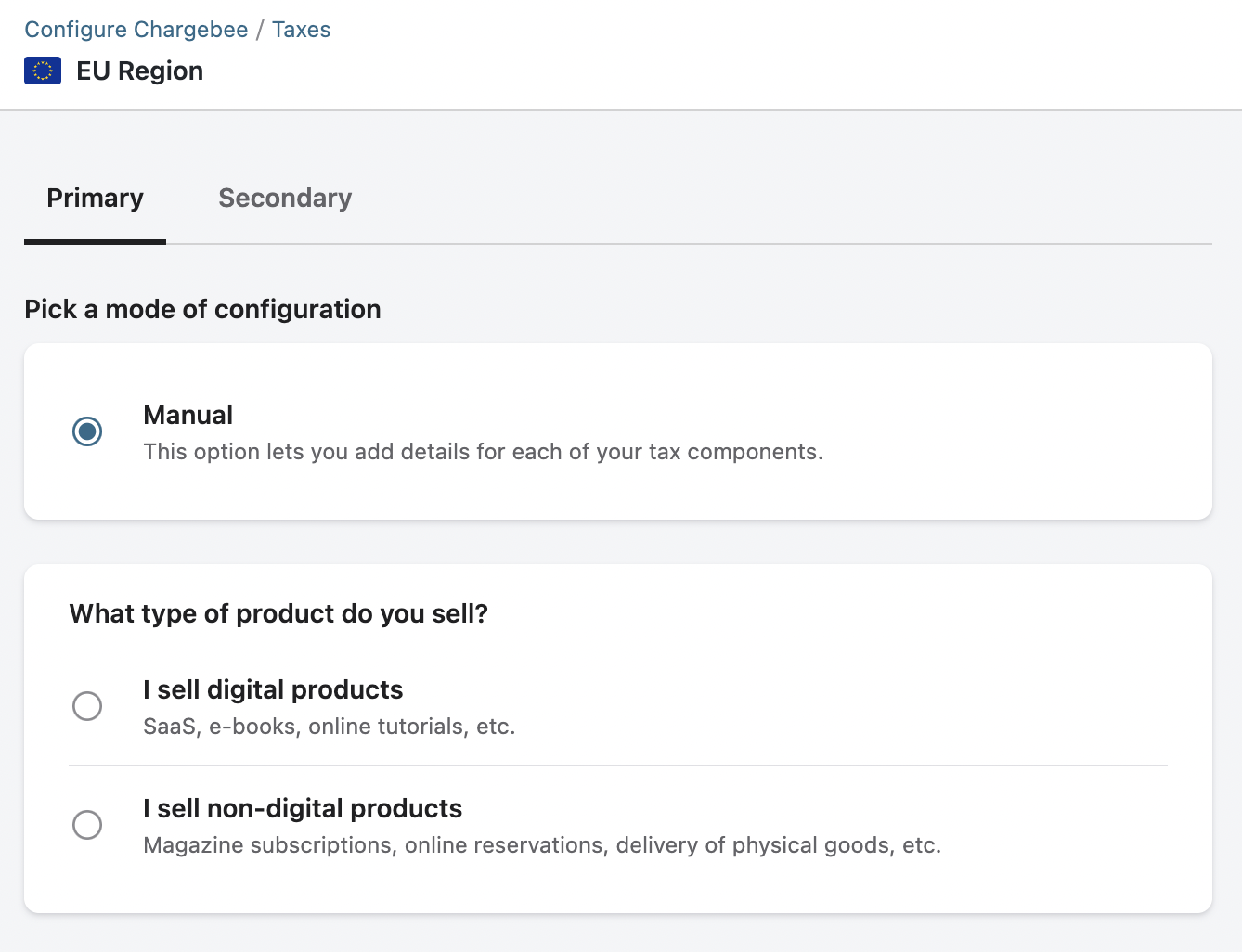Image resolution: width=1242 pixels, height=952 pixels.
Task: Click the "SaaS, e-books, online tutorials" description
Action: (329, 727)
